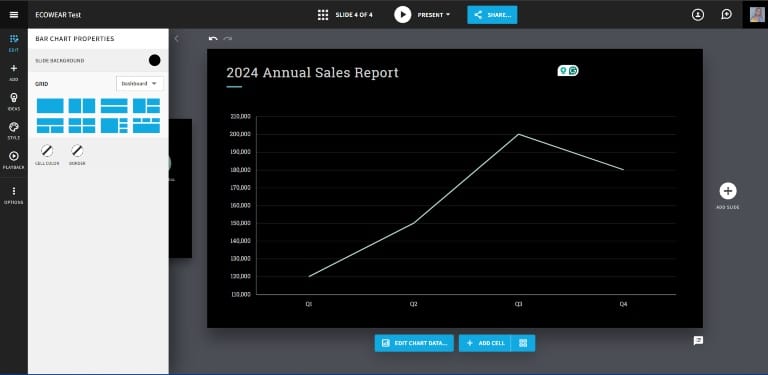Click the redo arrow icon
This screenshot has width=768, height=375.
[x=227, y=38]
